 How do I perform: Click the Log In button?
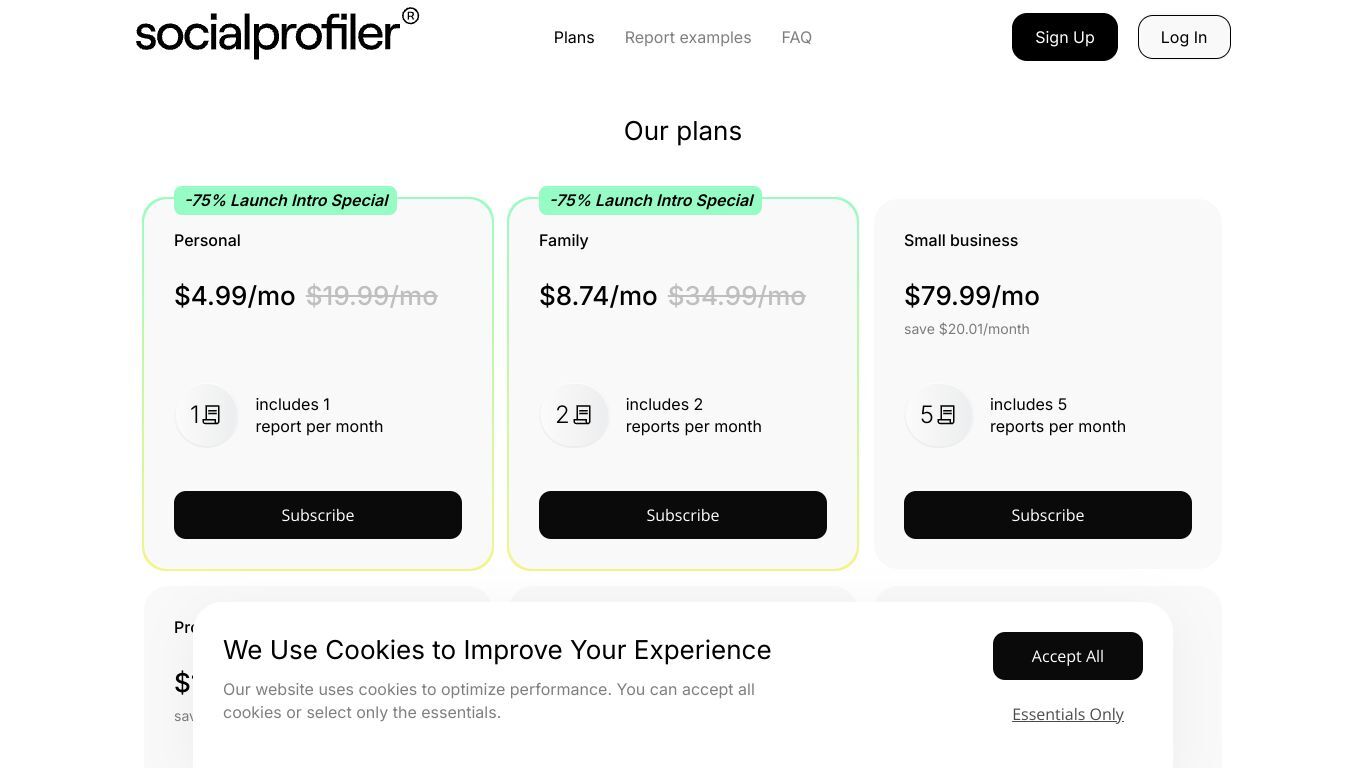point(1184,37)
